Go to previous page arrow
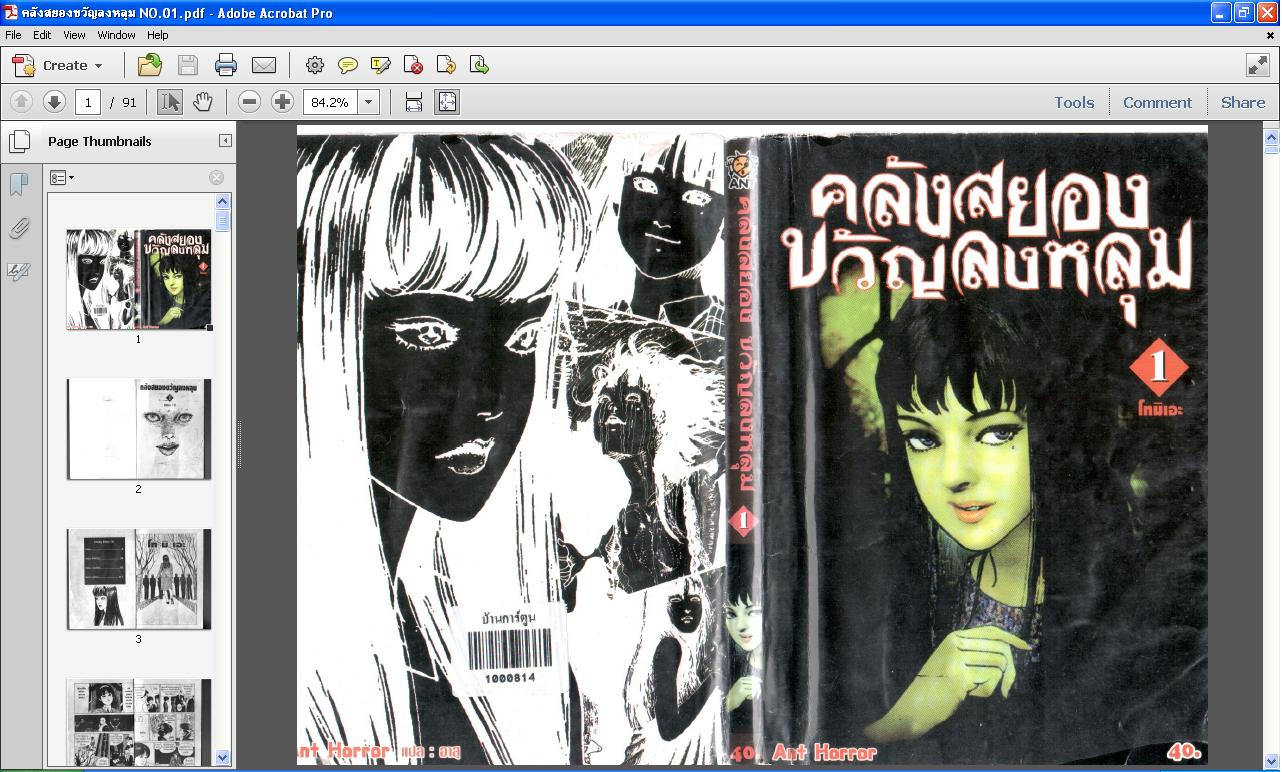The width and height of the screenshot is (1282, 772). 22,102
